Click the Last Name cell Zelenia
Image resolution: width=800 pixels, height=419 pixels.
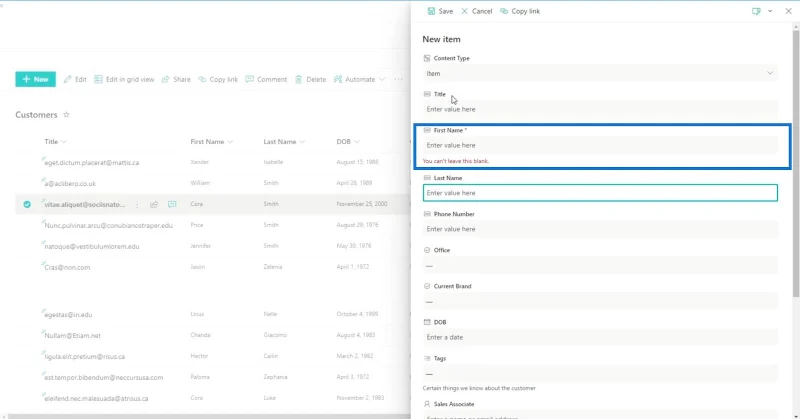pos(273,267)
